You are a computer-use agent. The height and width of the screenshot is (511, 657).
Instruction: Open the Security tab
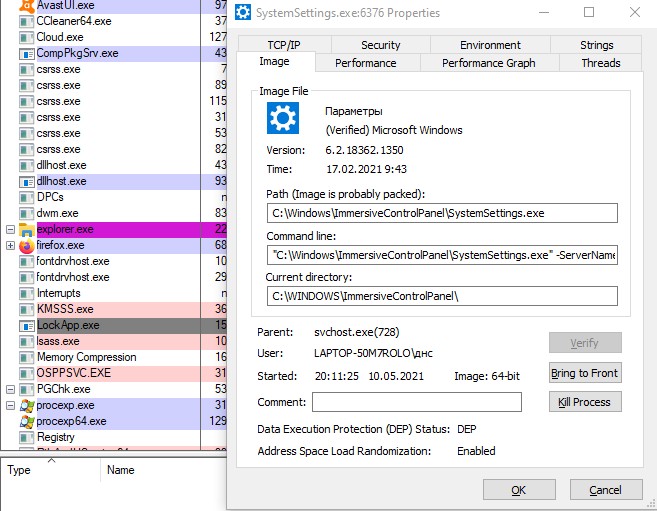(380, 45)
